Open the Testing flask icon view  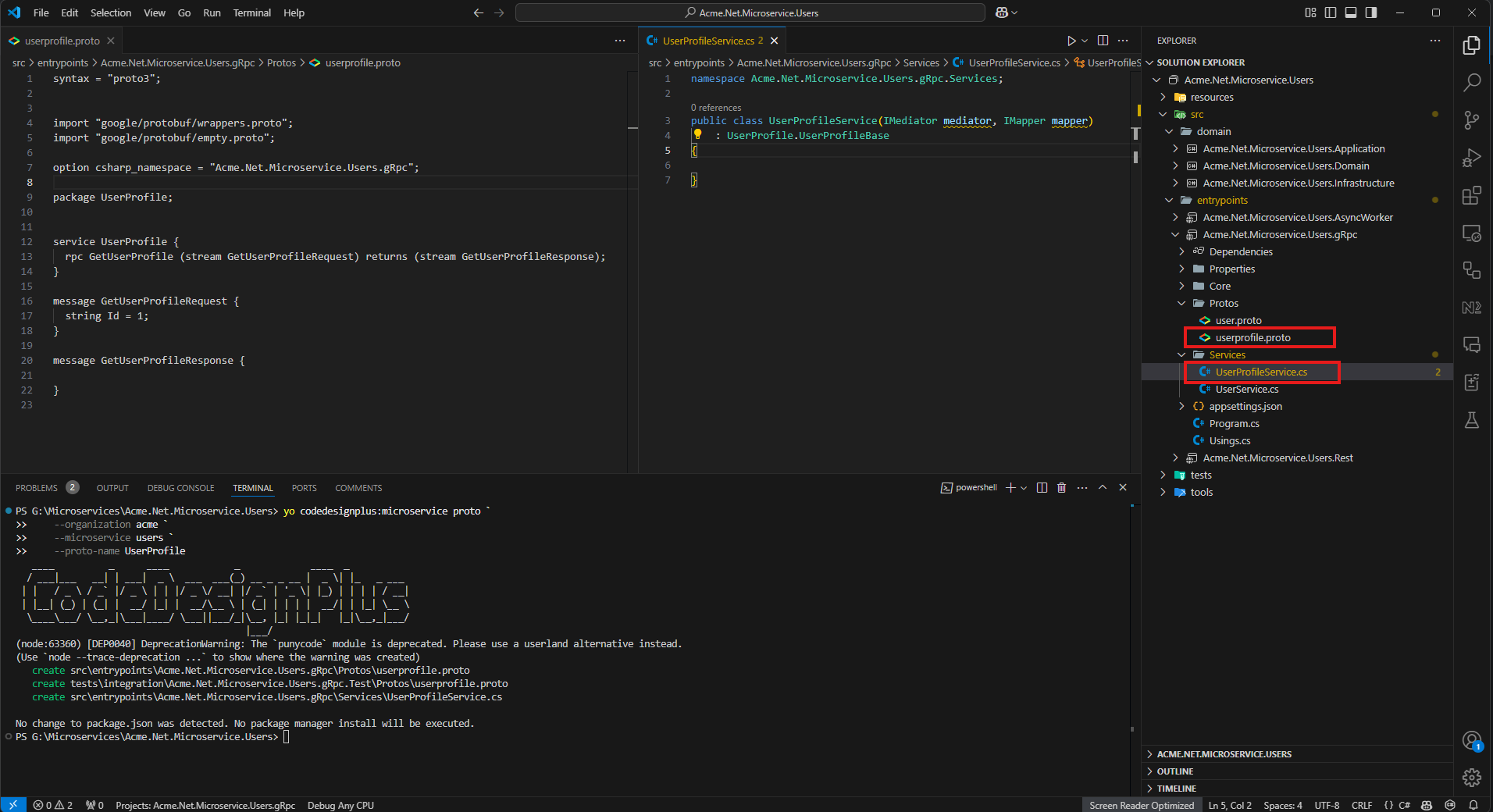click(x=1472, y=420)
